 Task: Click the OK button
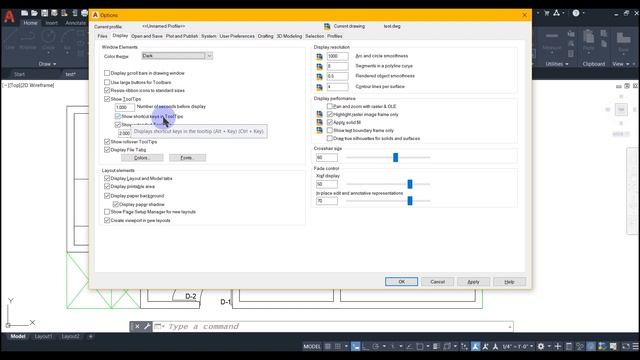[402, 282]
